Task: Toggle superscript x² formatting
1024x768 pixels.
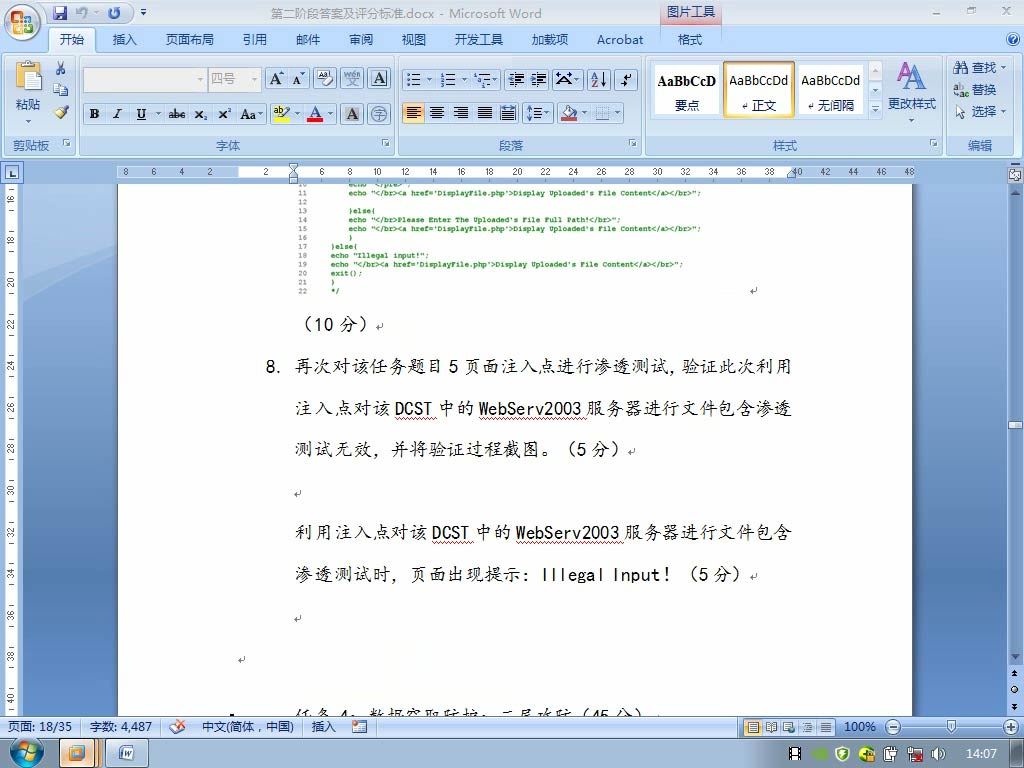Action: 224,114
